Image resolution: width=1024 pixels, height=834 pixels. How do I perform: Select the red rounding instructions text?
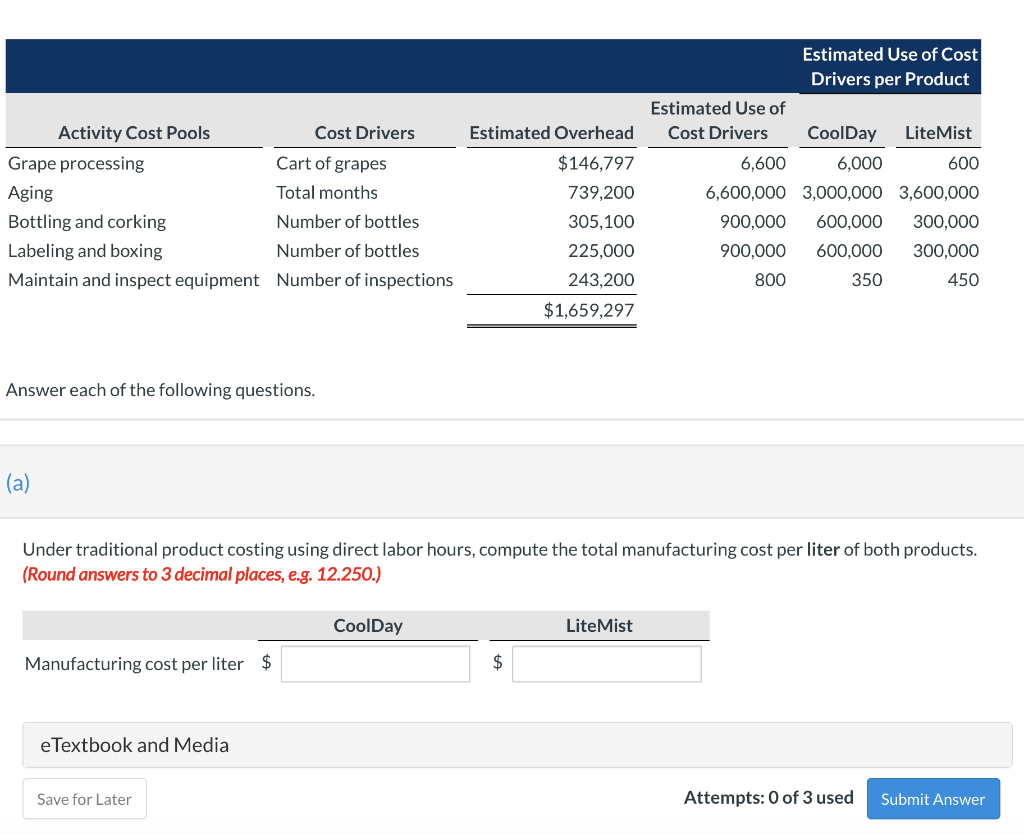[201, 575]
